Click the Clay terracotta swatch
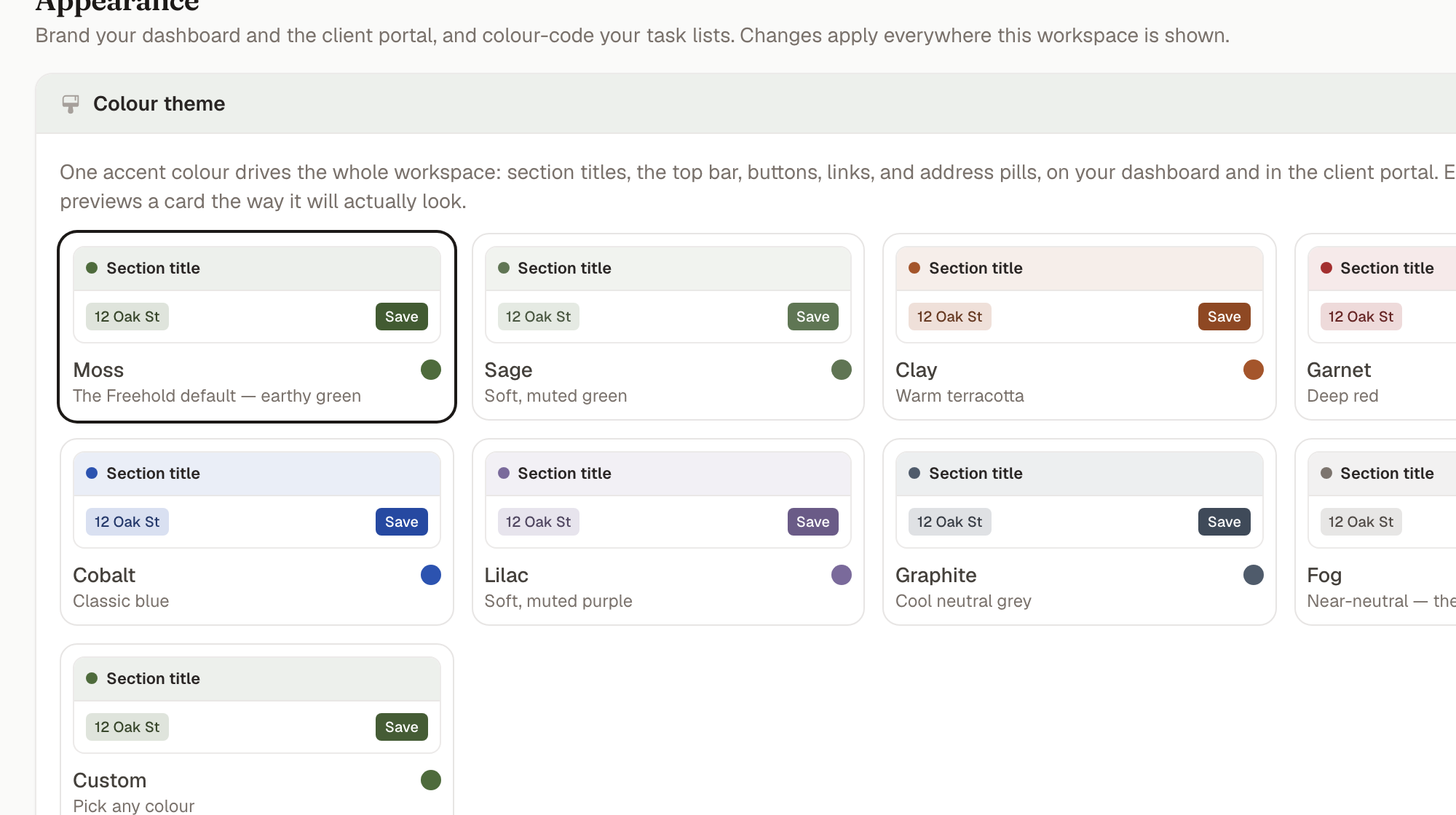This screenshot has height=815, width=1456. click(1254, 370)
